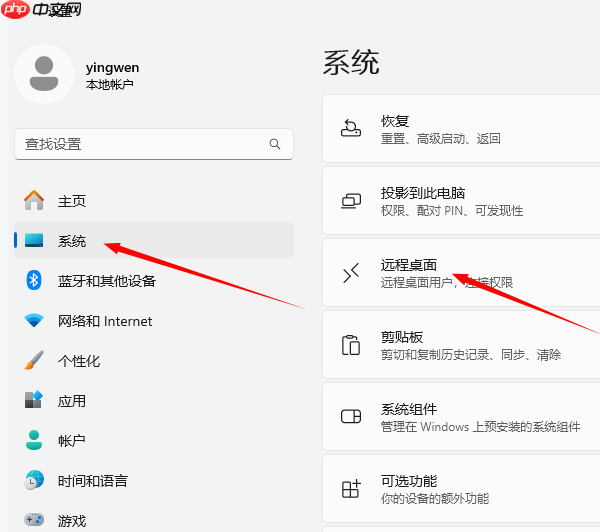Select 系统 in the sidebar
Screen dimensions: 600x532
point(154,240)
